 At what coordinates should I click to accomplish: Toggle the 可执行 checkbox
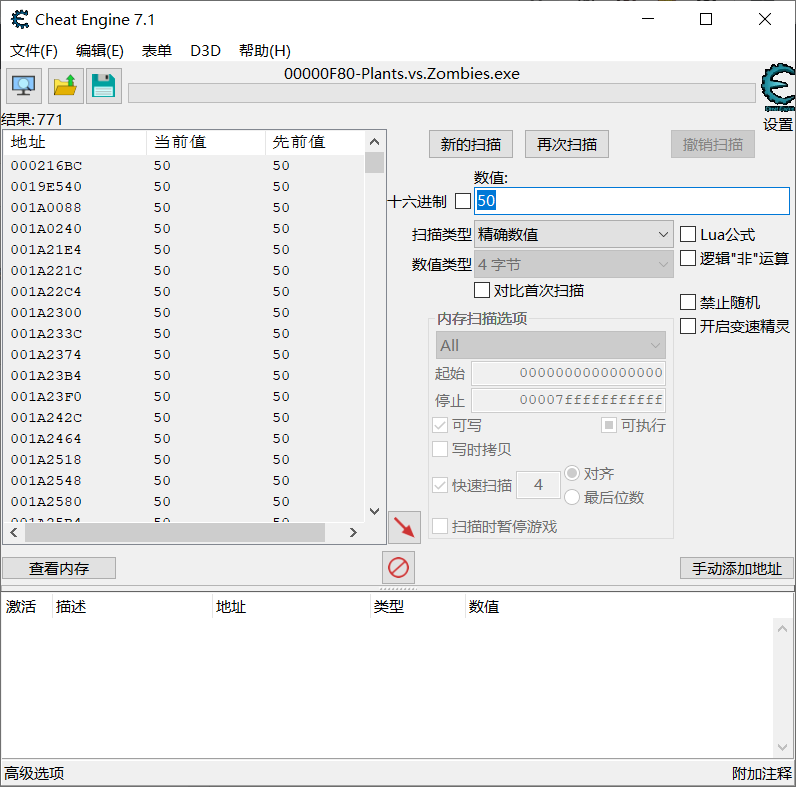608,425
